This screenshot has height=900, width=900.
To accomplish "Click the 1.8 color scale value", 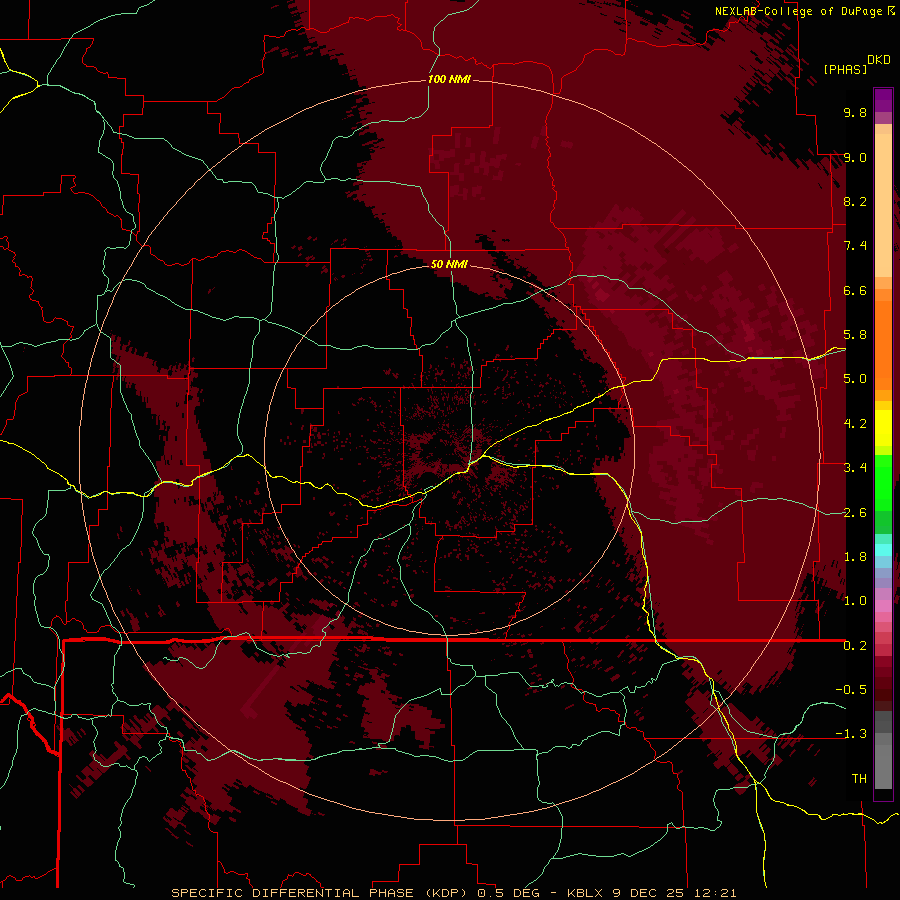I will click(855, 557).
